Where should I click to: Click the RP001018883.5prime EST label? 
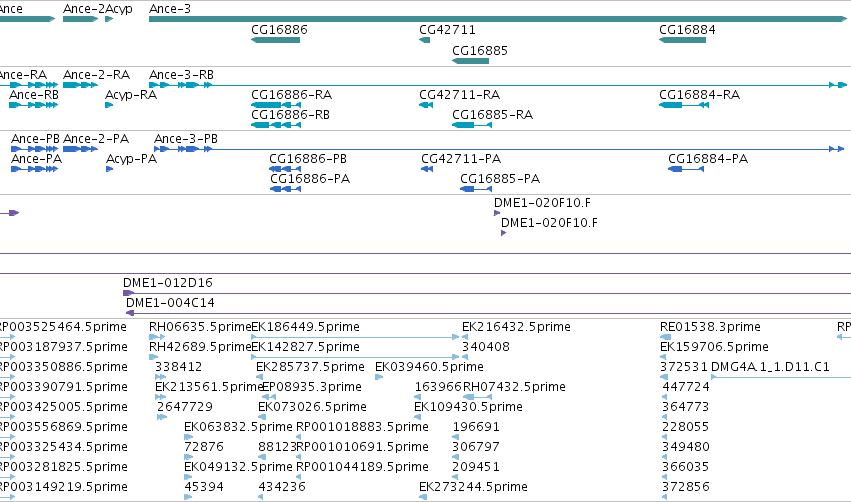[362, 427]
